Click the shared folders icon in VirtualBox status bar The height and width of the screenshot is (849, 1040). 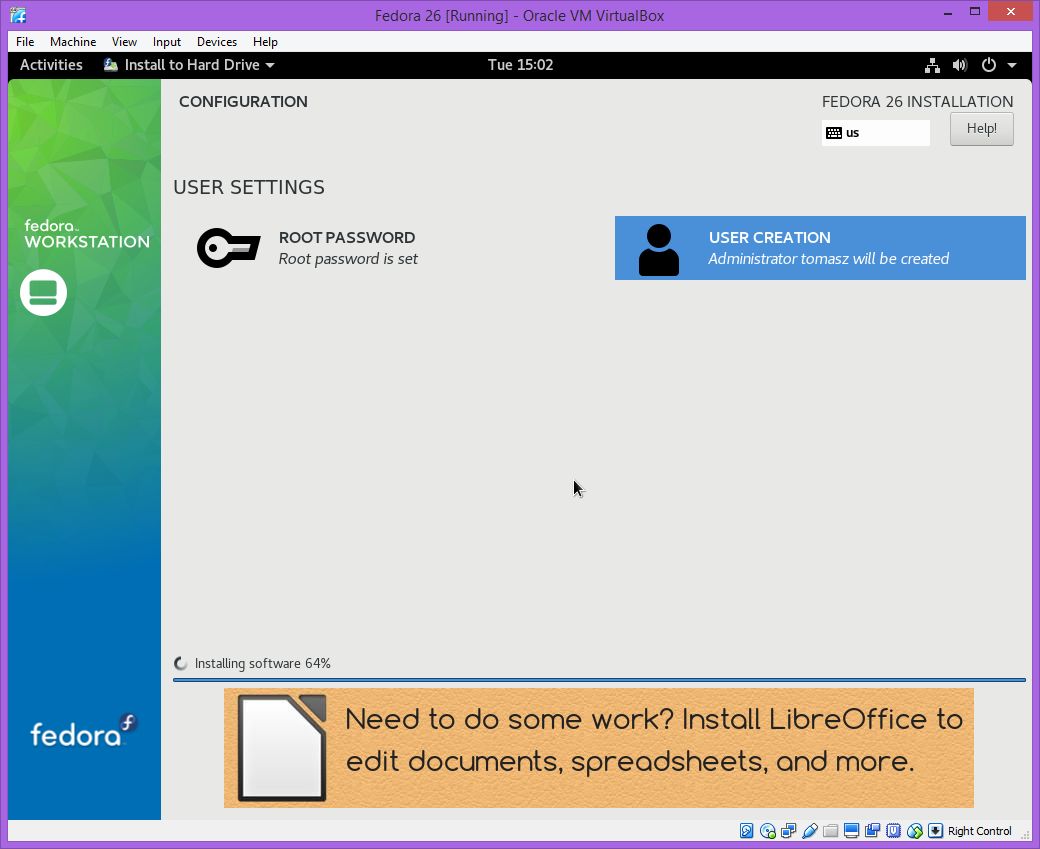click(x=830, y=830)
